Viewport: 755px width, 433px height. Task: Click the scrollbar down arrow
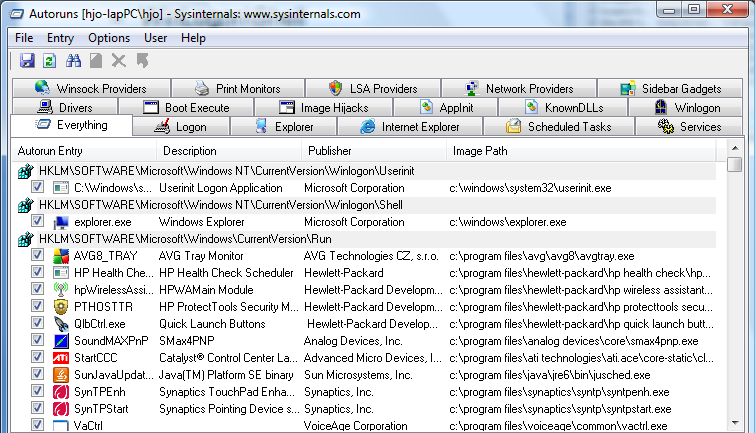tap(735, 422)
